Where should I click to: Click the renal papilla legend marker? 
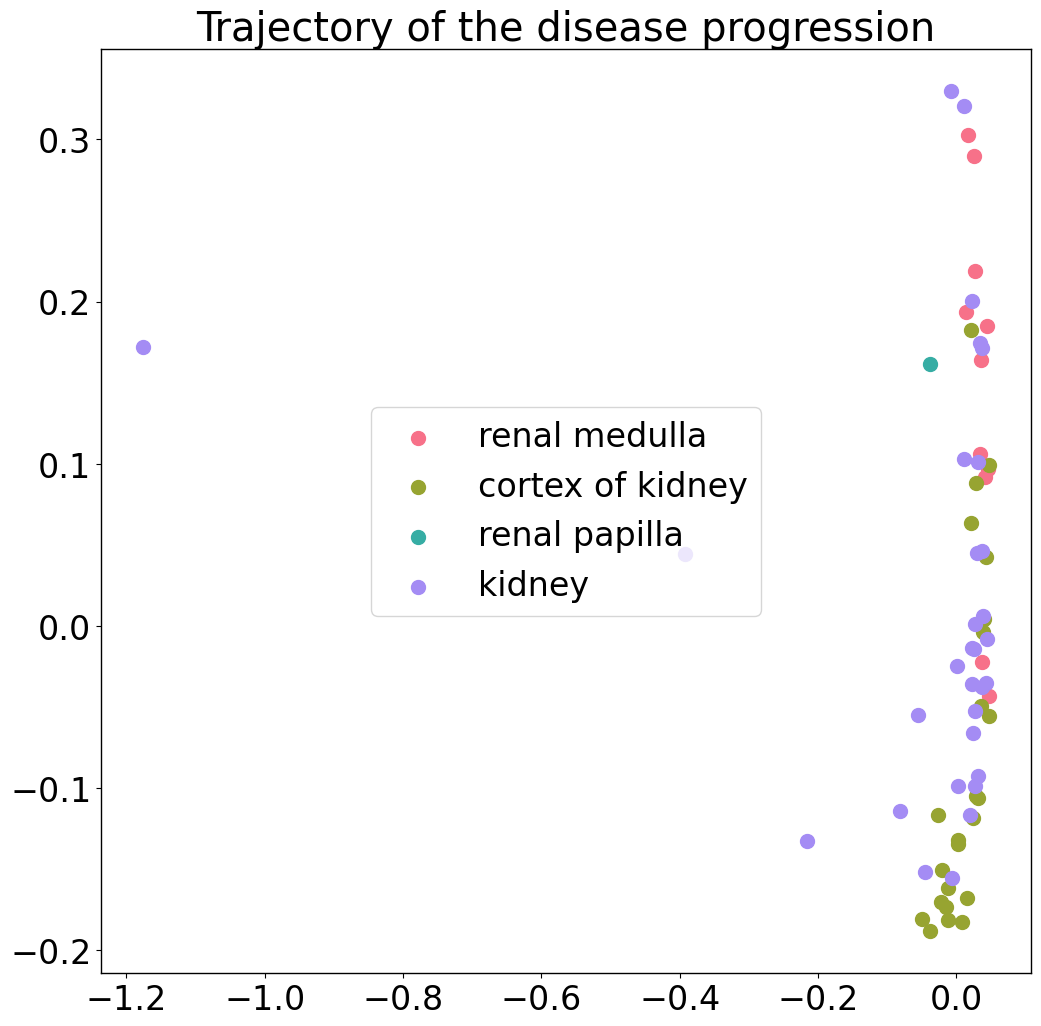coord(418,537)
